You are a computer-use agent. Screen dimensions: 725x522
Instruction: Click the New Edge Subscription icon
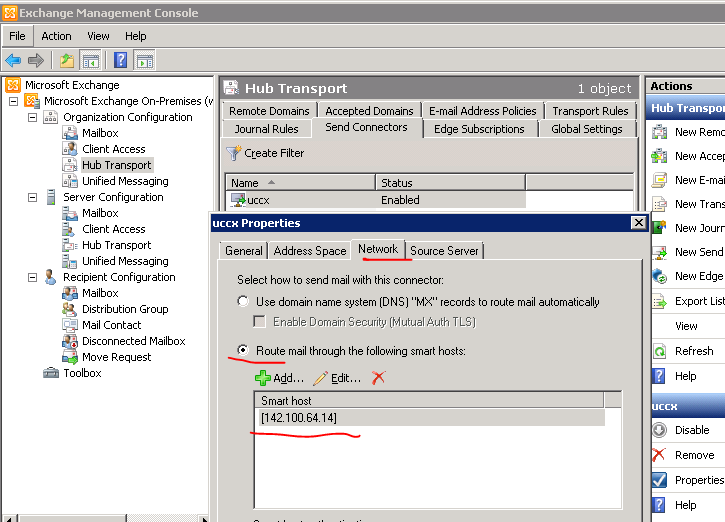[659, 276]
